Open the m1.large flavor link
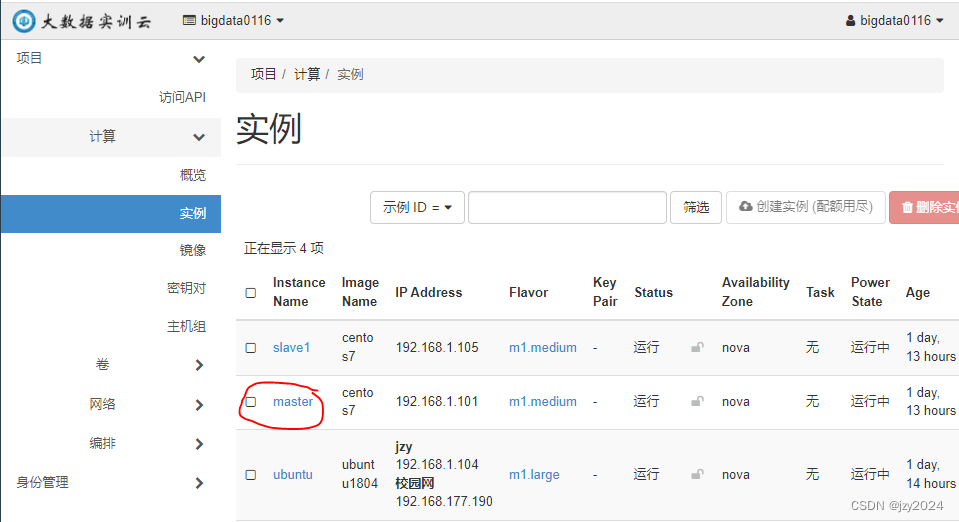 pyautogui.click(x=534, y=474)
